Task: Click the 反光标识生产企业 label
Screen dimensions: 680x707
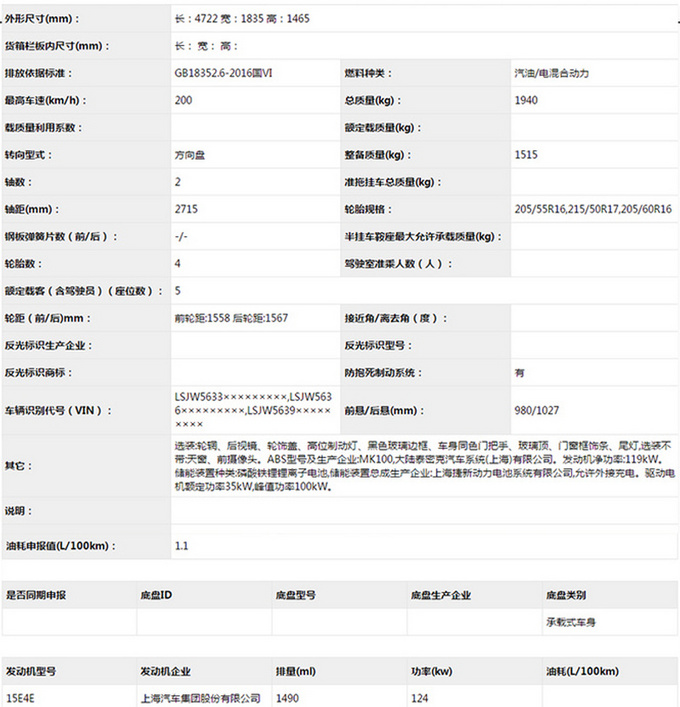Action: 48,345
